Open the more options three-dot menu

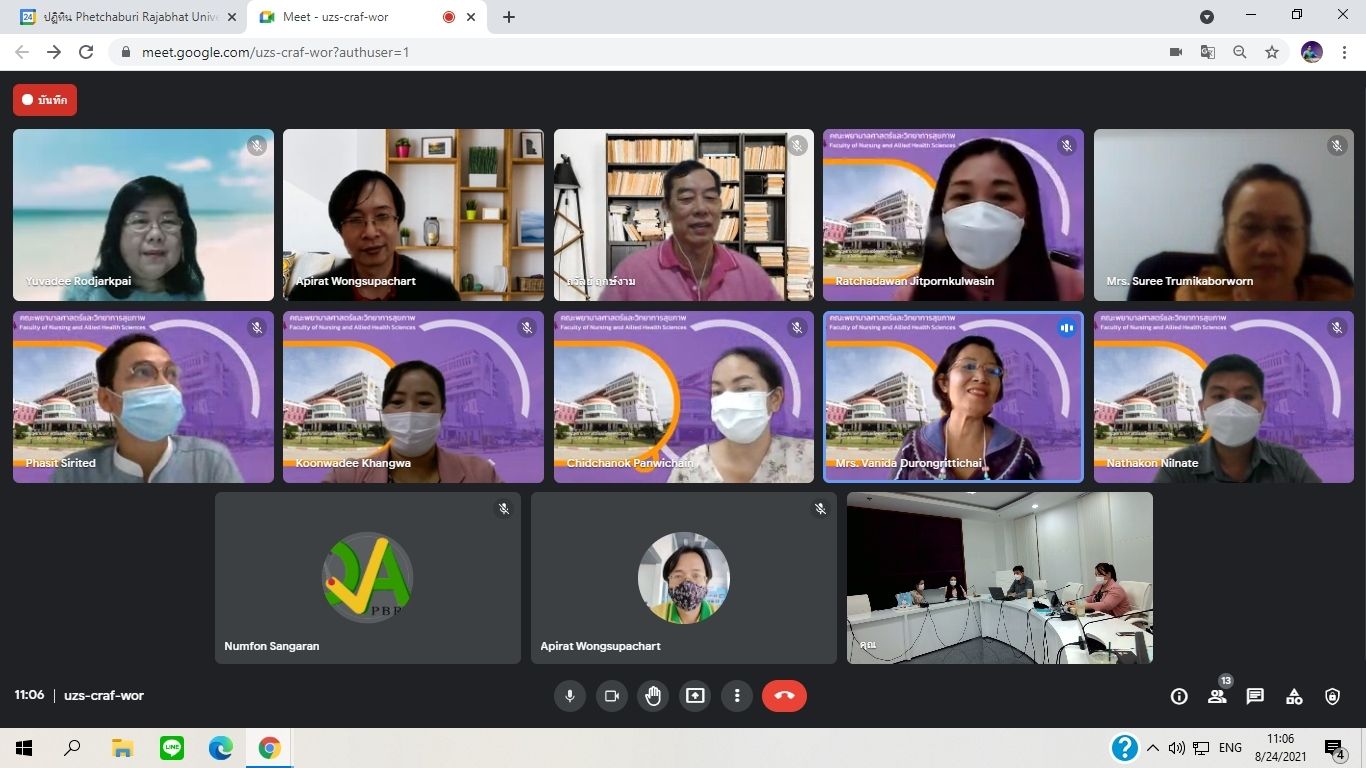(737, 696)
